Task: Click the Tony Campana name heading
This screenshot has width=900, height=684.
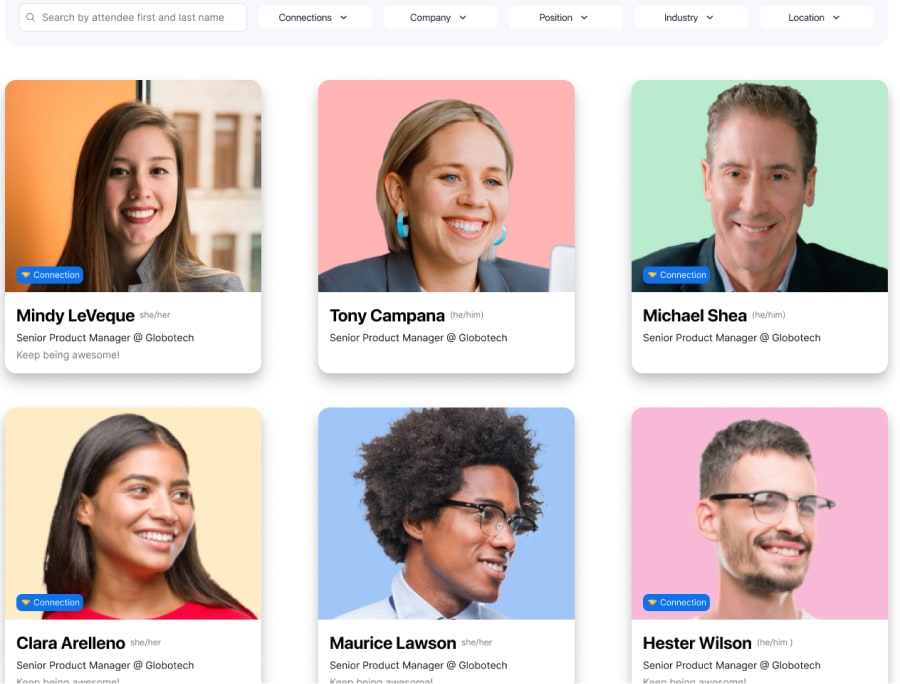Action: point(387,316)
